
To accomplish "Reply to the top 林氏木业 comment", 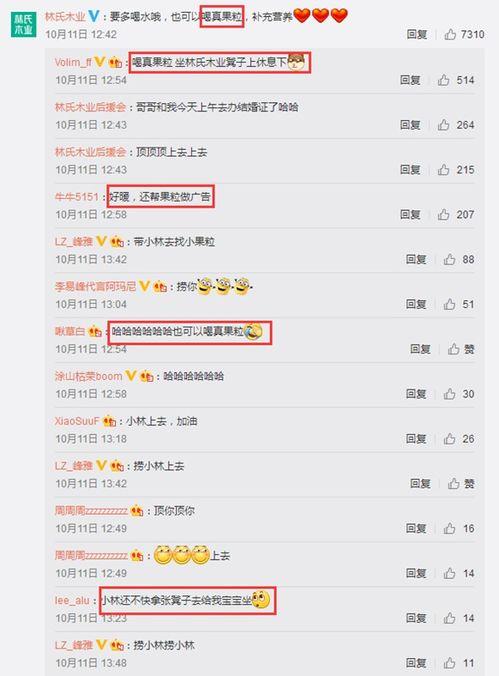I will click(x=417, y=34).
